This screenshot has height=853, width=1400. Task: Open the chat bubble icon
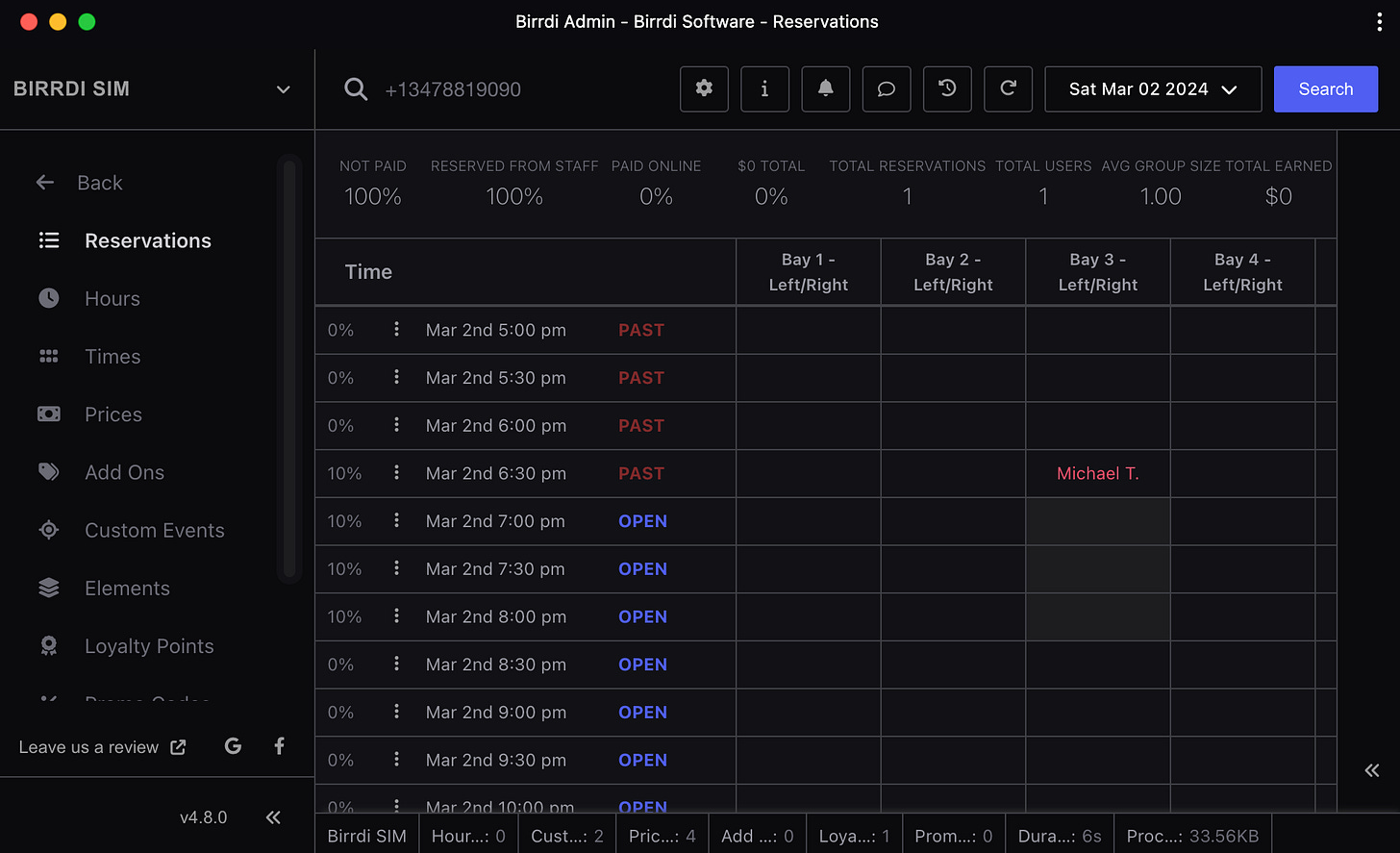[x=887, y=89]
